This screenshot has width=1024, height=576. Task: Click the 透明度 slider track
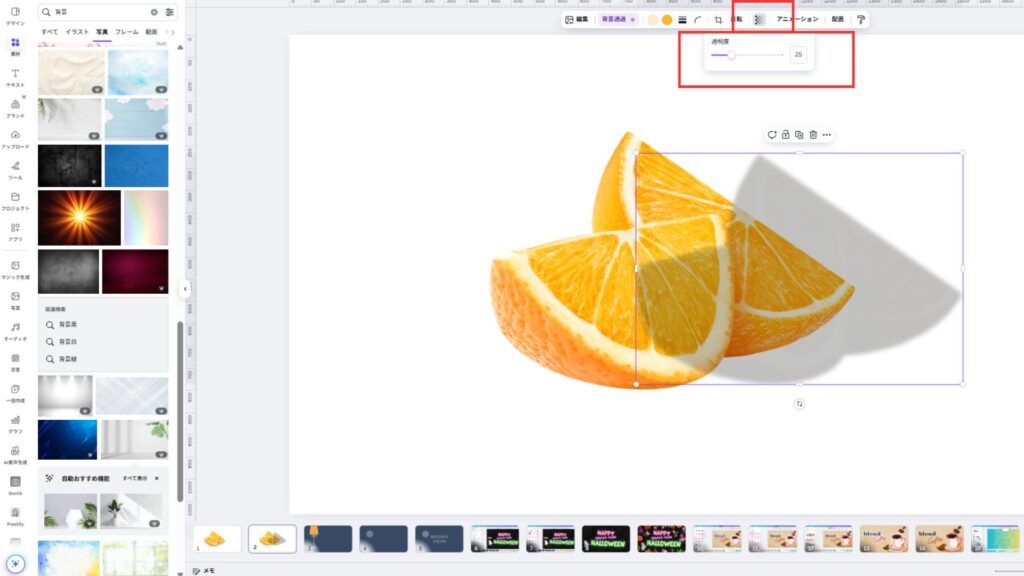coord(760,55)
